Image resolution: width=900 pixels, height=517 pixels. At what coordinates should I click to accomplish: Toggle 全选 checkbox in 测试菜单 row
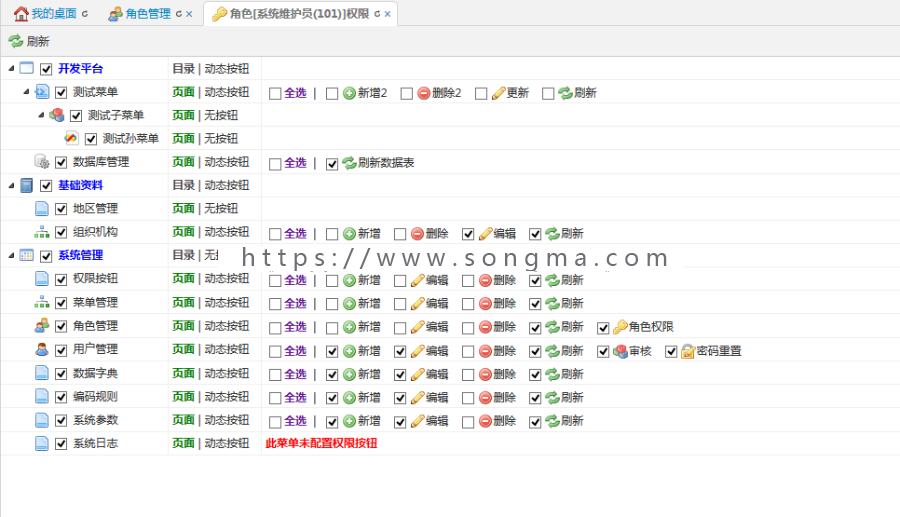(x=275, y=94)
